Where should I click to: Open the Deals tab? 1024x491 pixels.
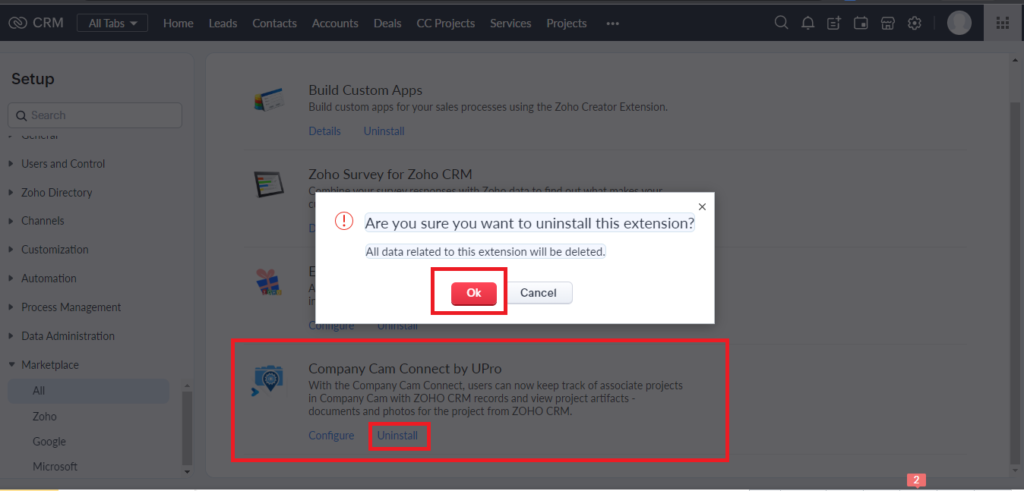(387, 24)
